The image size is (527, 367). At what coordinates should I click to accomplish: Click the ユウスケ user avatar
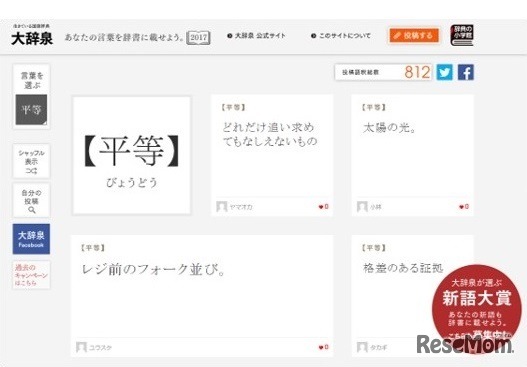tap(81, 347)
